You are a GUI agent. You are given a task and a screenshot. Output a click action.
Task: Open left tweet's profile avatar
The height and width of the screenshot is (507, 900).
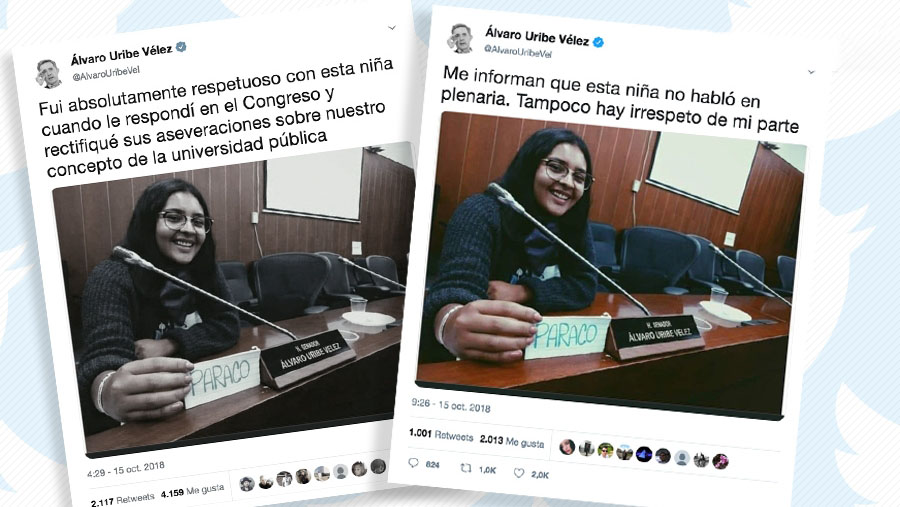click(49, 73)
